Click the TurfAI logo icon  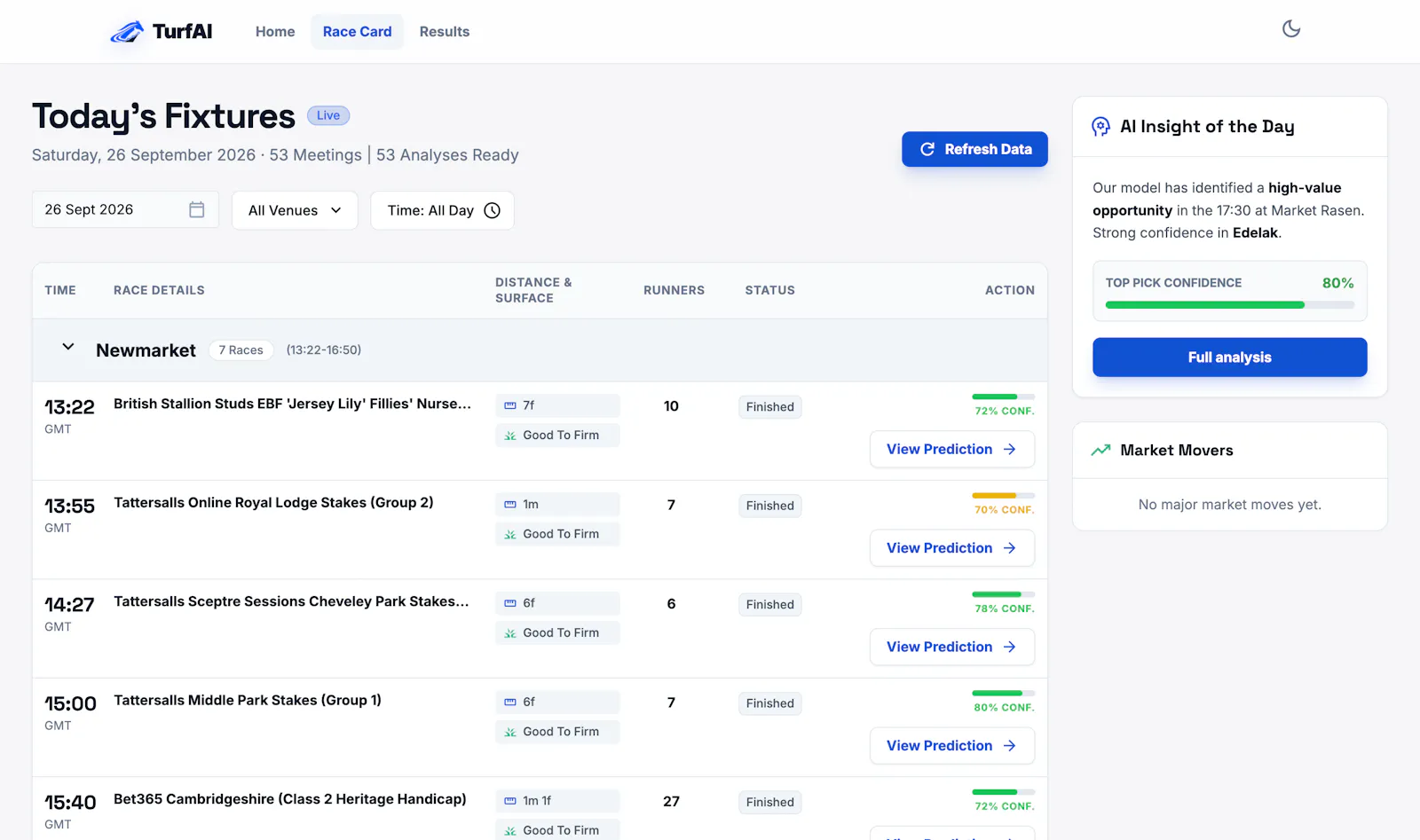point(127,32)
